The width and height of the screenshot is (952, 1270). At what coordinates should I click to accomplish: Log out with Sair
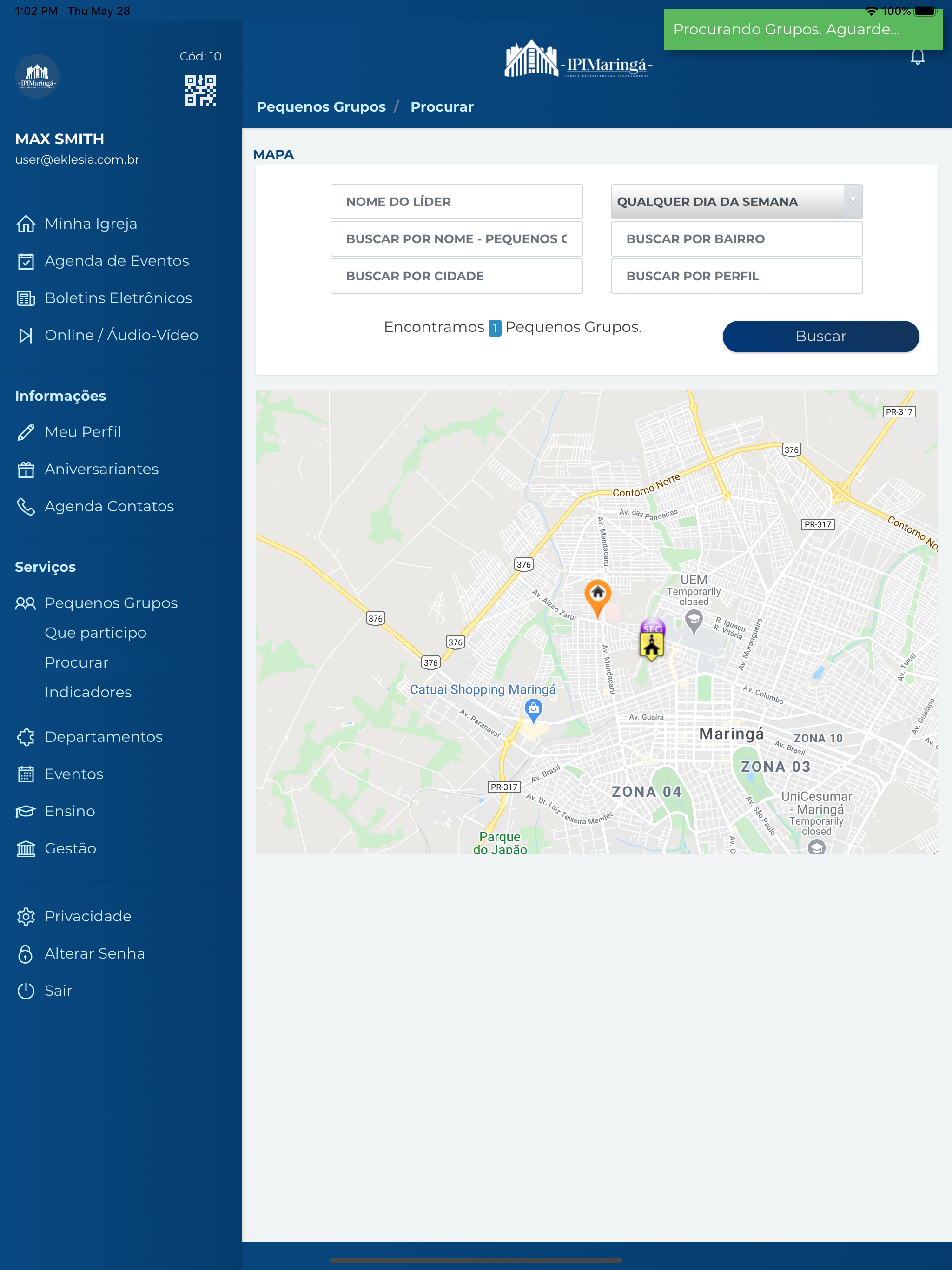[59, 991]
